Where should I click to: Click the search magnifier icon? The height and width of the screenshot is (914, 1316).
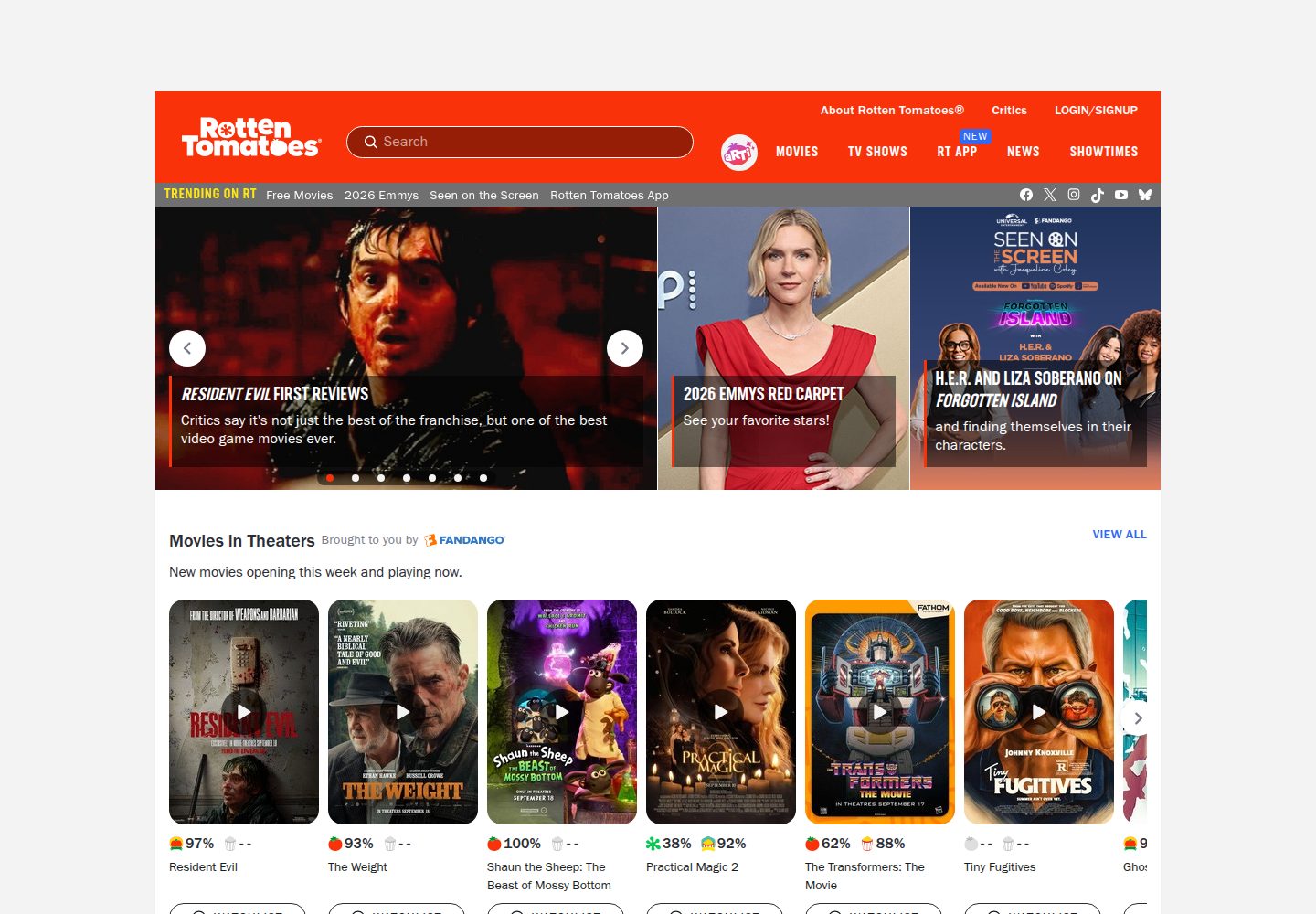pyautogui.click(x=371, y=142)
